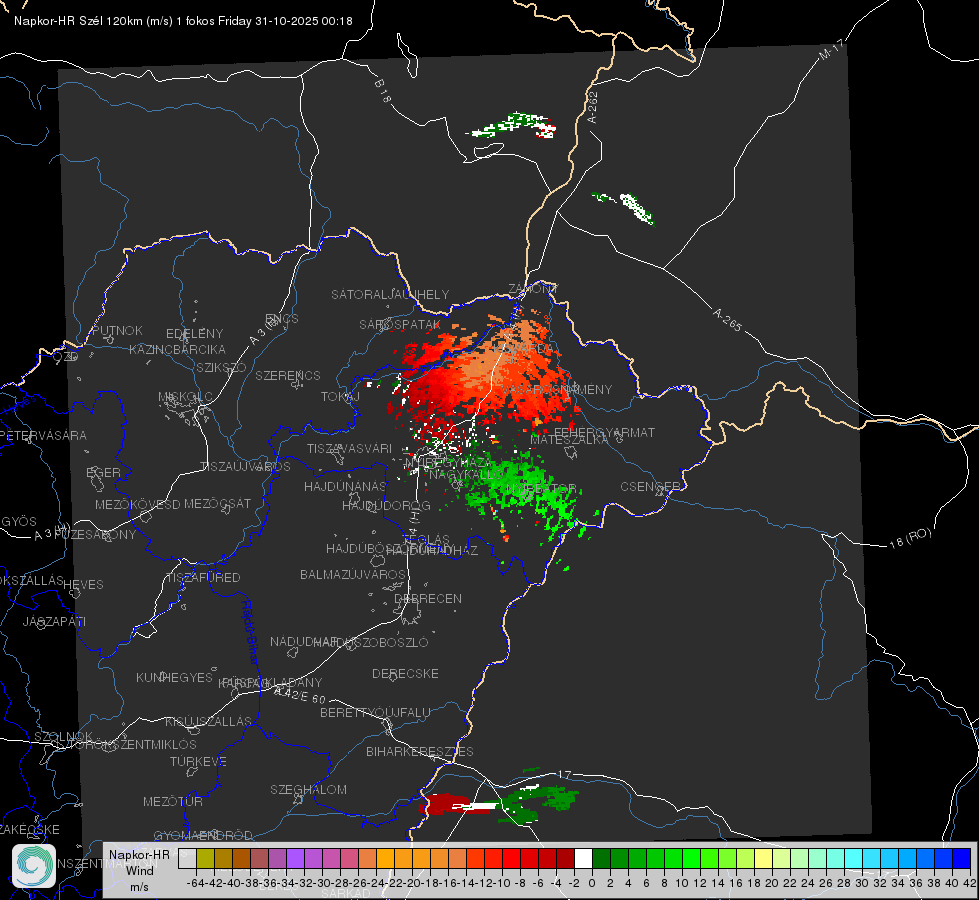Image resolution: width=979 pixels, height=900 pixels.
Task: Click the MEZOCSAT label
Action: (x=217, y=503)
